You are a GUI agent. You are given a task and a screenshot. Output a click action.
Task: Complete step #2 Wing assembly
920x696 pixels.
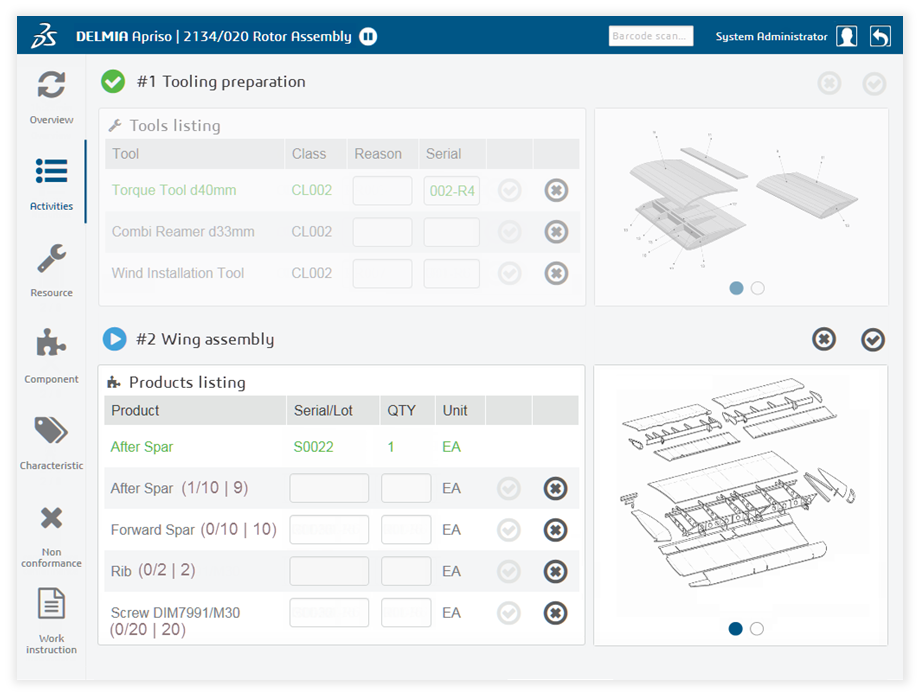(x=872, y=339)
